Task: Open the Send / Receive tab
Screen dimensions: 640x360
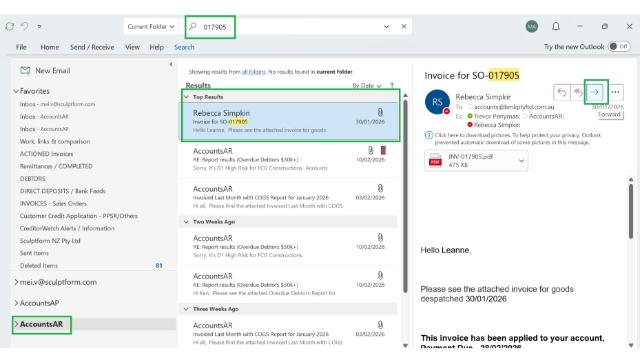Action: tap(92, 47)
